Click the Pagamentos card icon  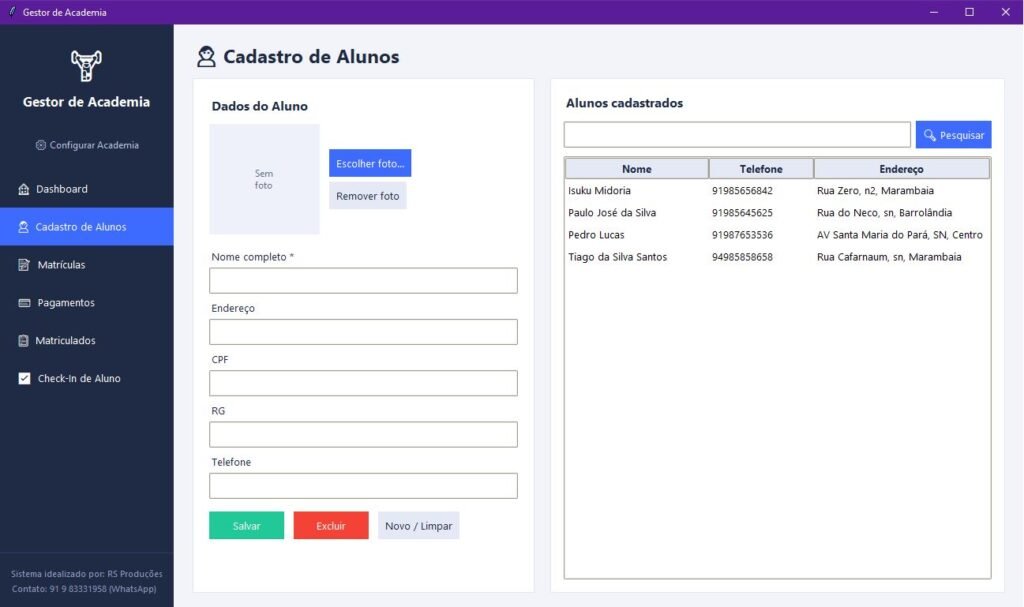tap(24, 303)
